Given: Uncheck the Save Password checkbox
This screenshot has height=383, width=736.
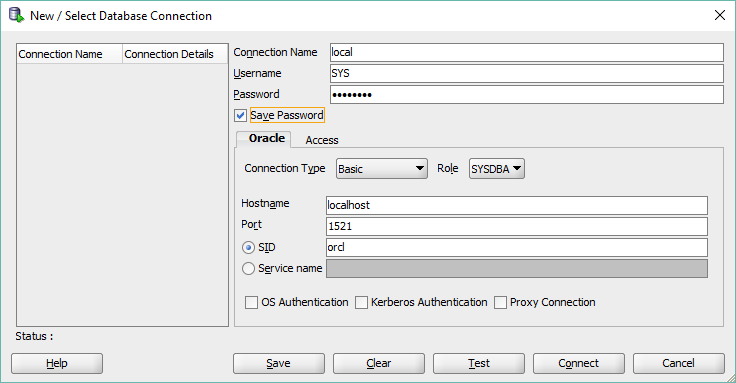Looking at the screenshot, I should 240,115.
